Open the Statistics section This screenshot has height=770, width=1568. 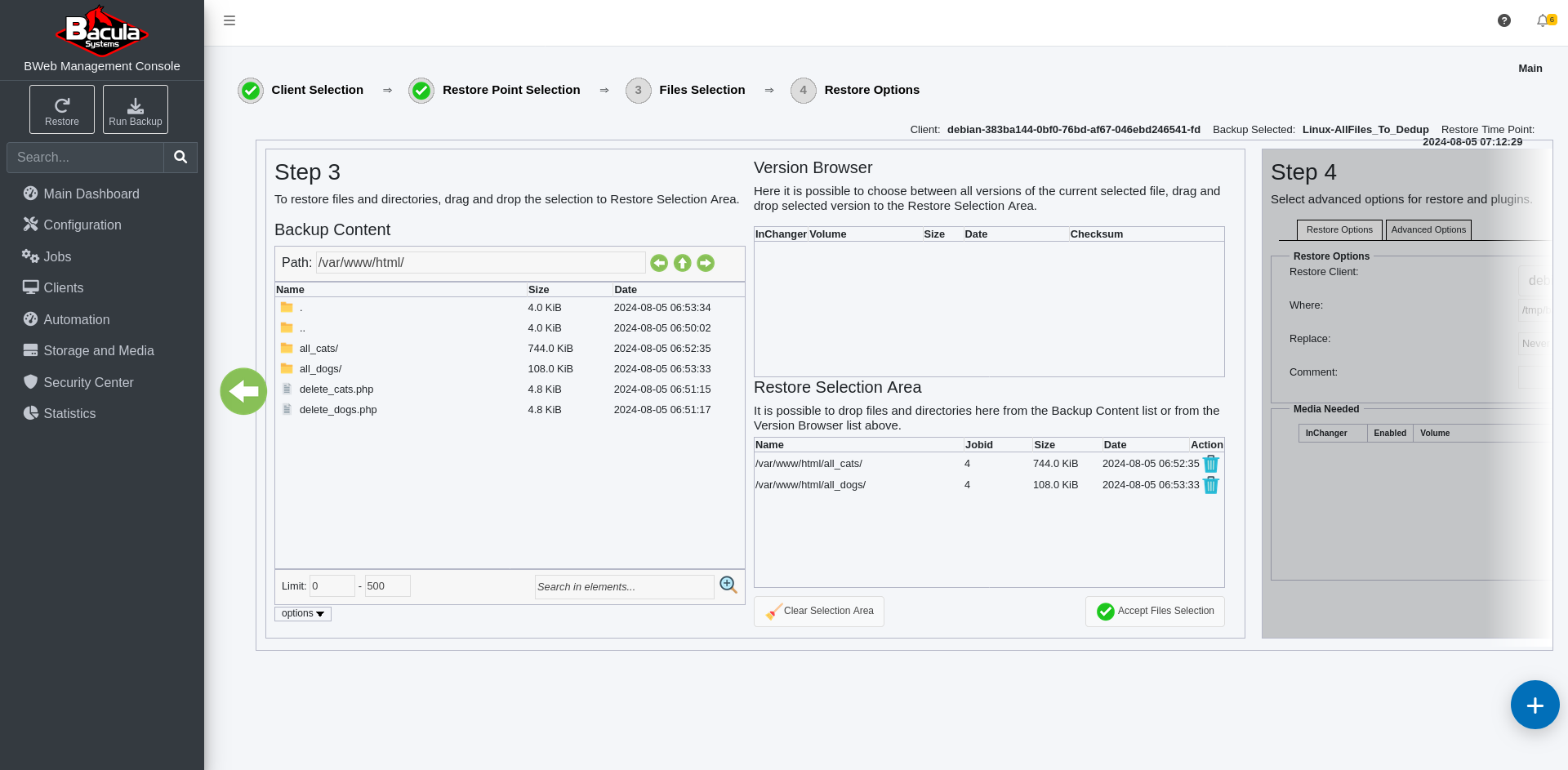[69, 413]
